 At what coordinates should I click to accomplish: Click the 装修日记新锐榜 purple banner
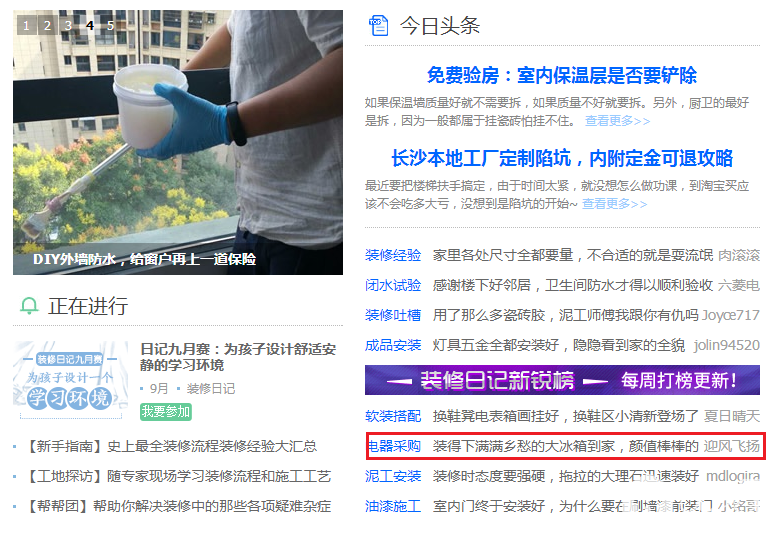coord(562,380)
